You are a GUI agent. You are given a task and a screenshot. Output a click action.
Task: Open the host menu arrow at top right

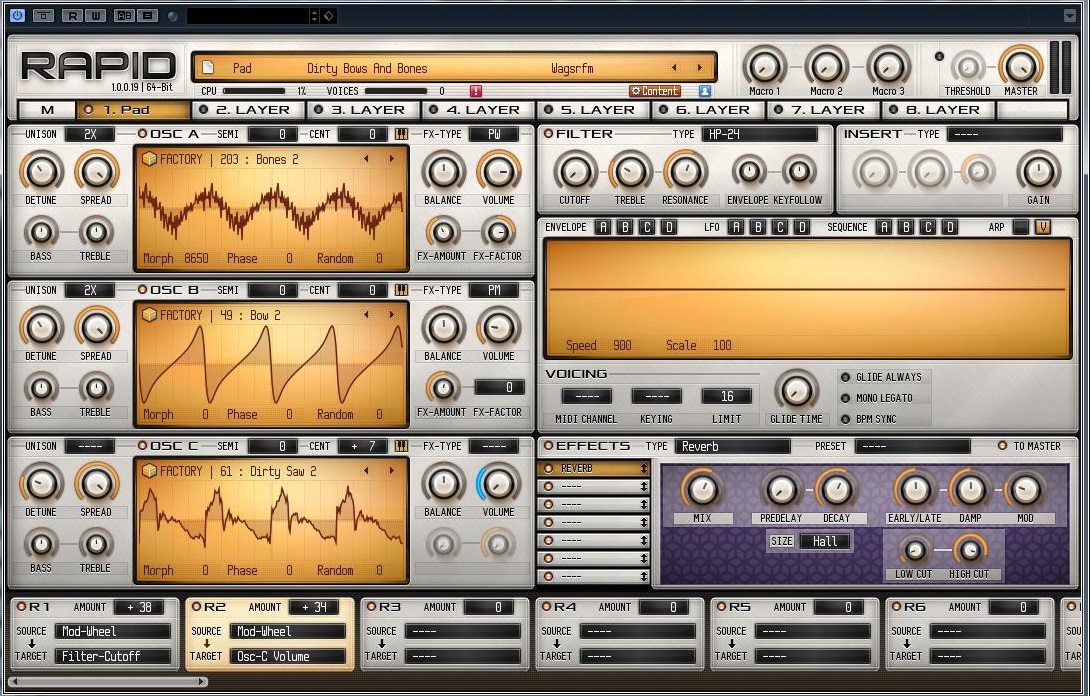pyautogui.click(x=1070, y=15)
